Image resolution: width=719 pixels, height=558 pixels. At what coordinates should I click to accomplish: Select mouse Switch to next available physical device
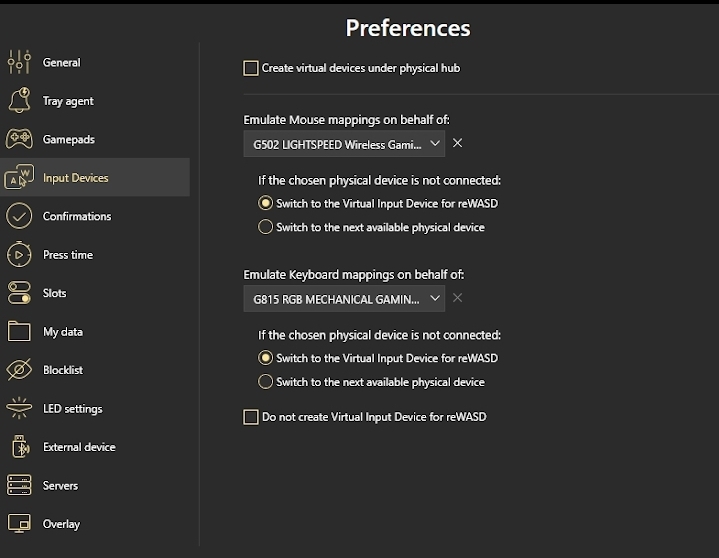pyautogui.click(x=265, y=227)
